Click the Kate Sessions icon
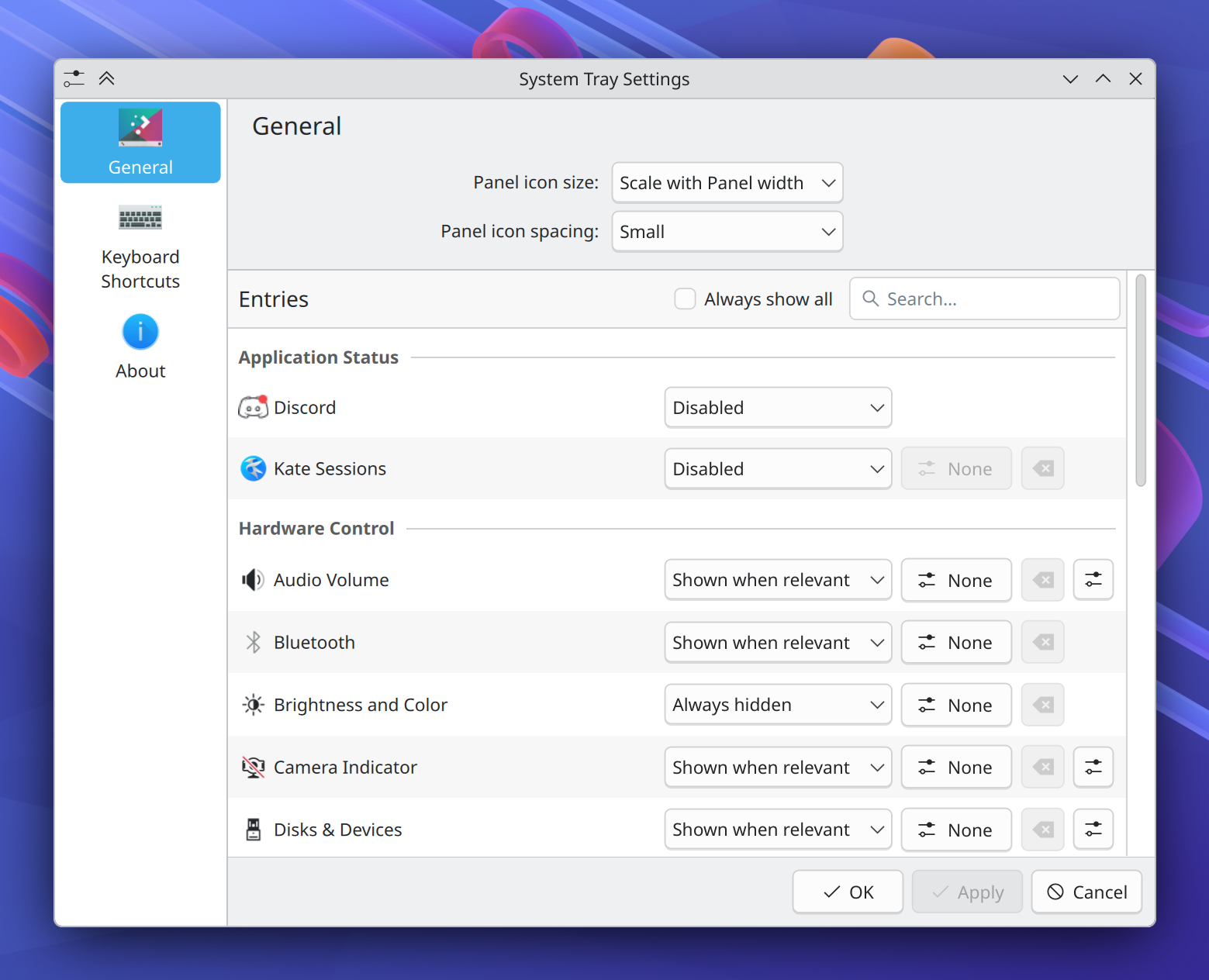Image resolution: width=1209 pixels, height=980 pixels. (x=253, y=468)
